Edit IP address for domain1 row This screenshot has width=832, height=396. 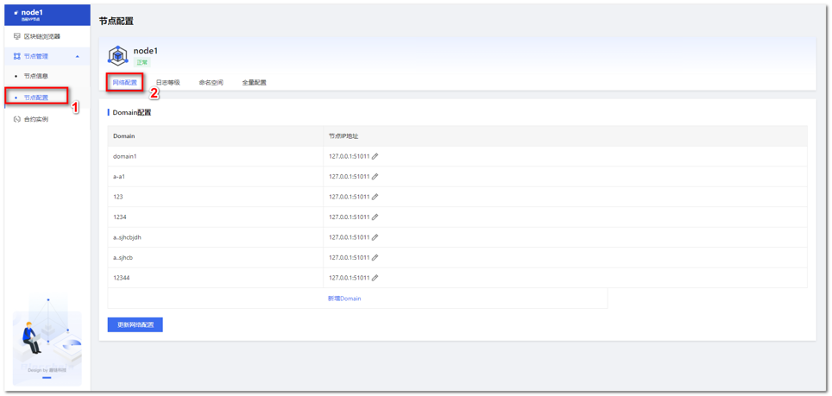375,156
